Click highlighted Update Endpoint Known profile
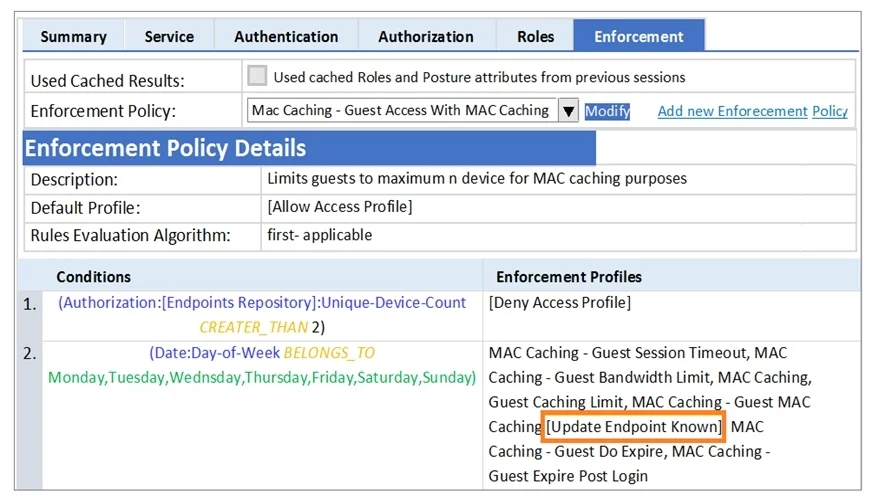The width and height of the screenshot is (872, 496). (x=633, y=426)
